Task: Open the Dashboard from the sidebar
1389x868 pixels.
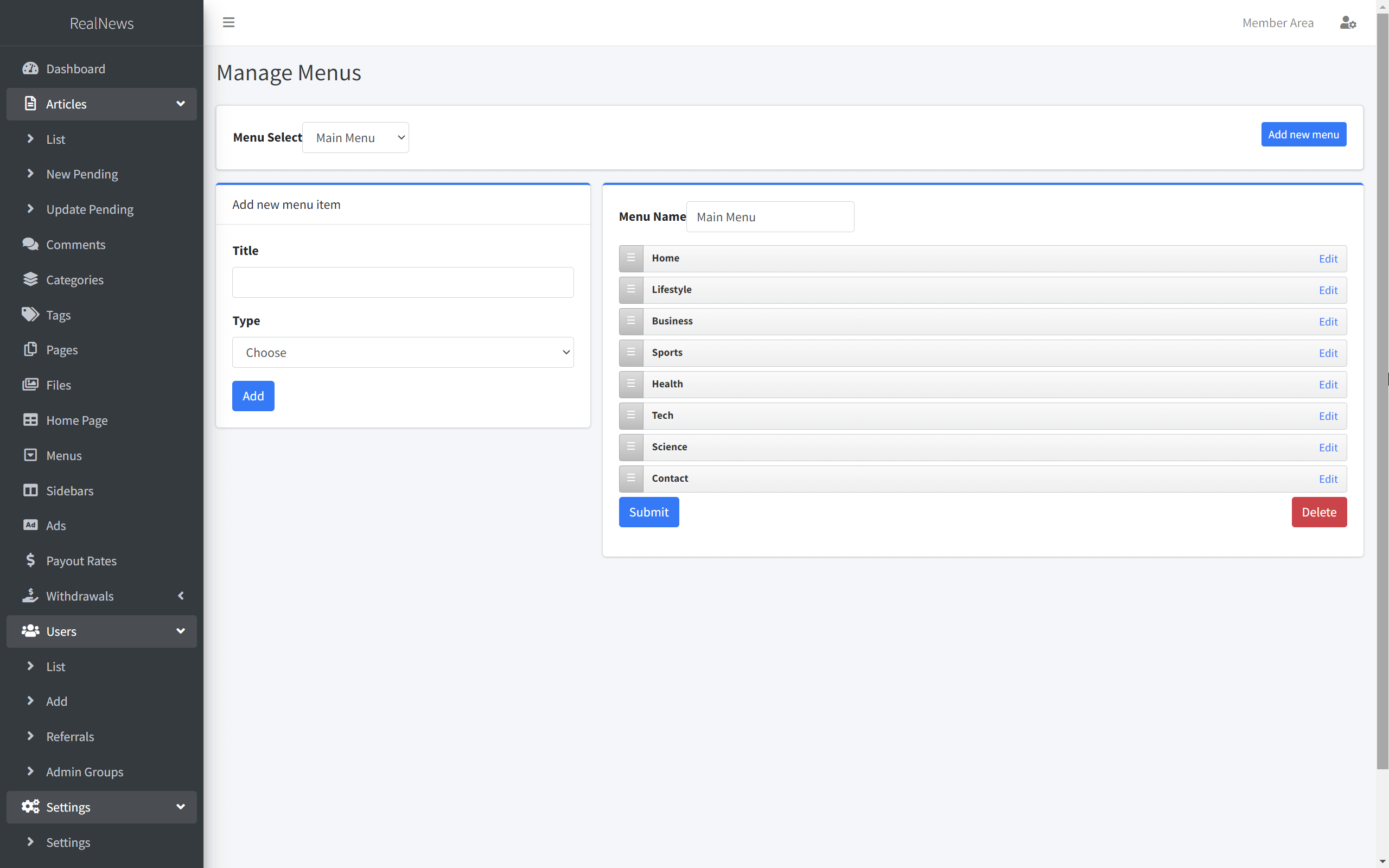Action: coord(75,68)
